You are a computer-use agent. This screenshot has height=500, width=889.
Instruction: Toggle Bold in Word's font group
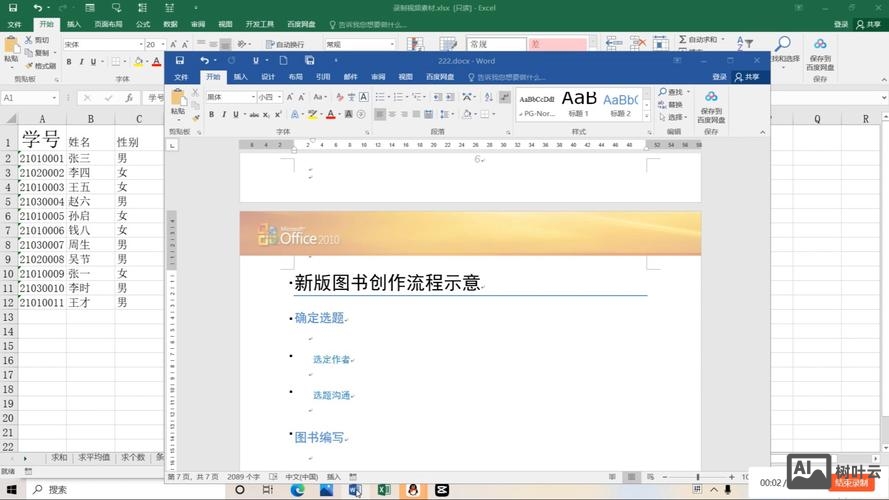[x=211, y=115]
